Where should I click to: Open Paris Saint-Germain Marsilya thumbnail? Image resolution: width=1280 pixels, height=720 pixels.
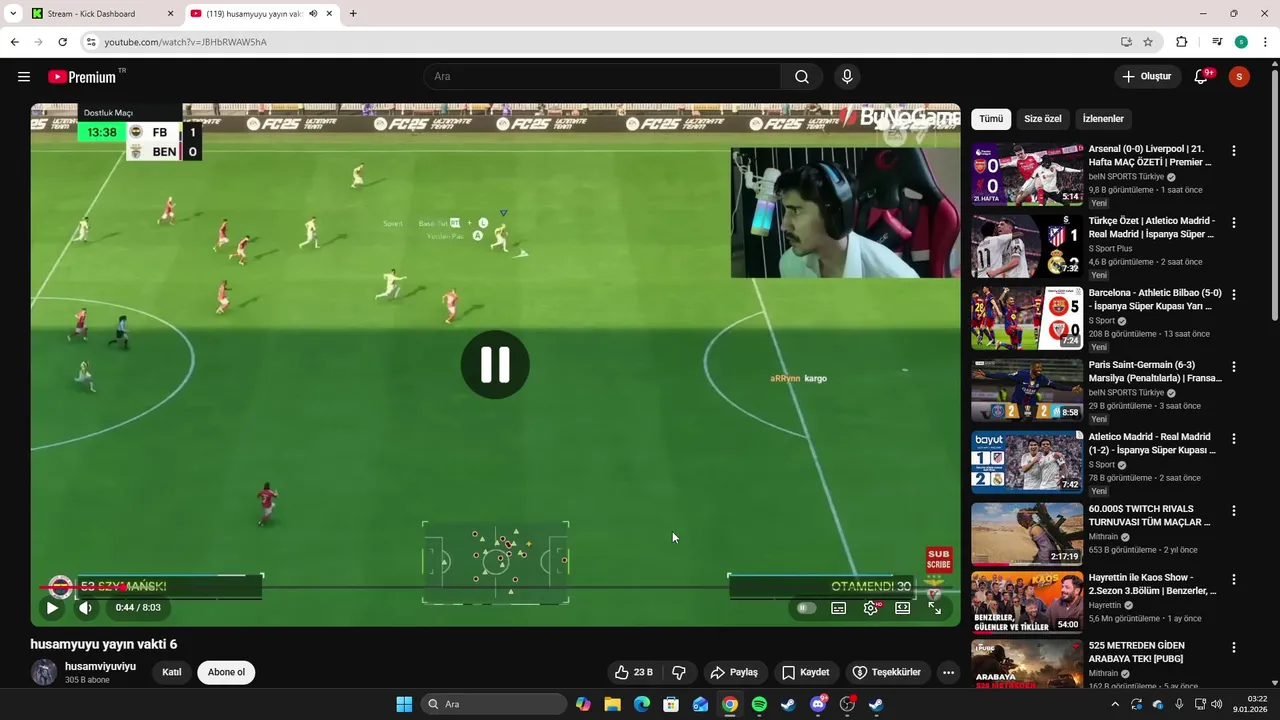point(1027,390)
